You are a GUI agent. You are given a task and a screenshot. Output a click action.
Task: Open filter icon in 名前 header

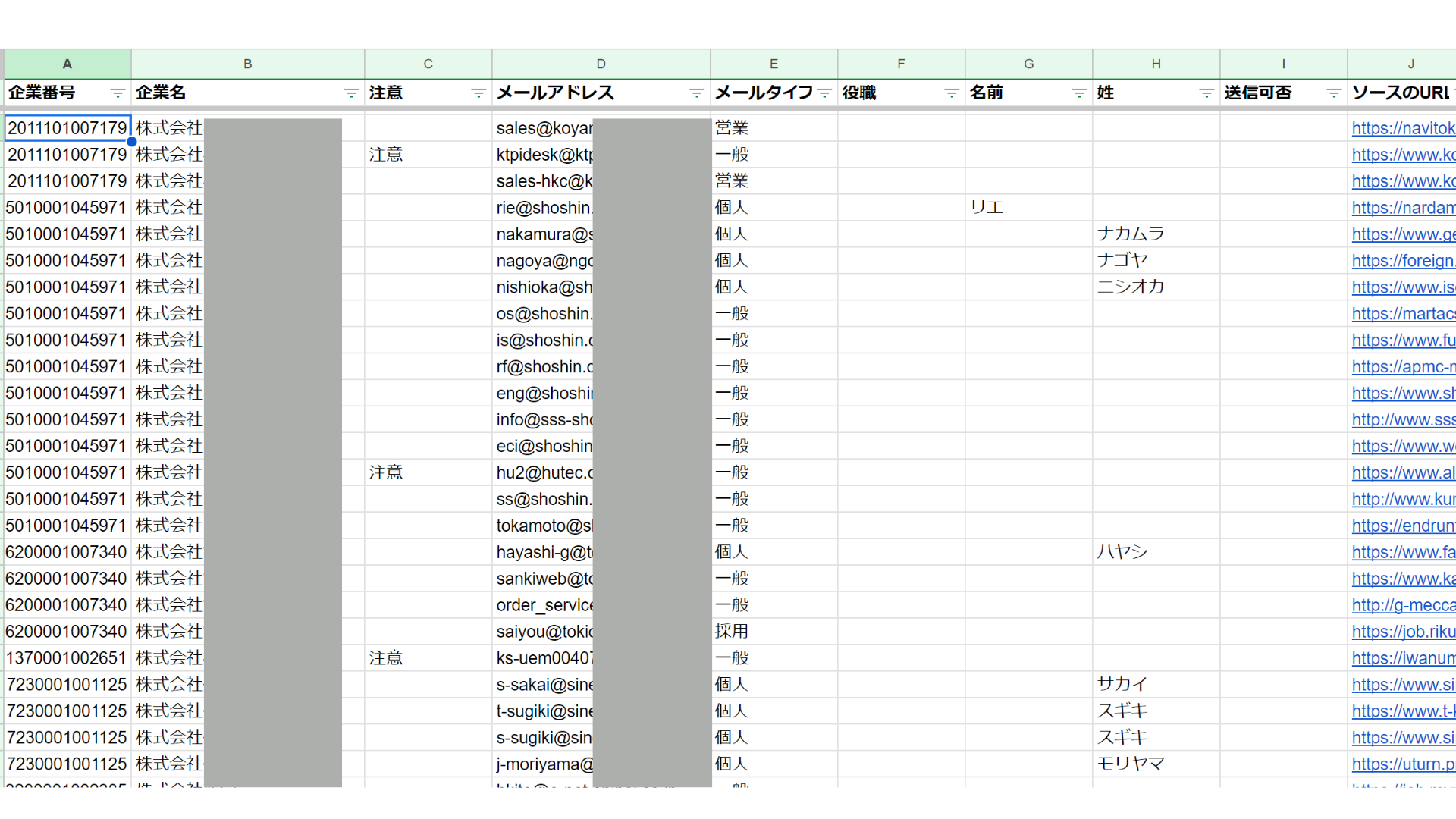tap(1078, 93)
